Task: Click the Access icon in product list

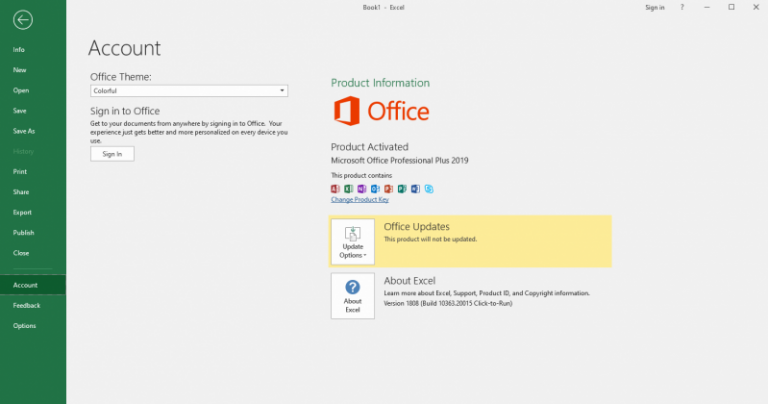Action: click(x=335, y=188)
